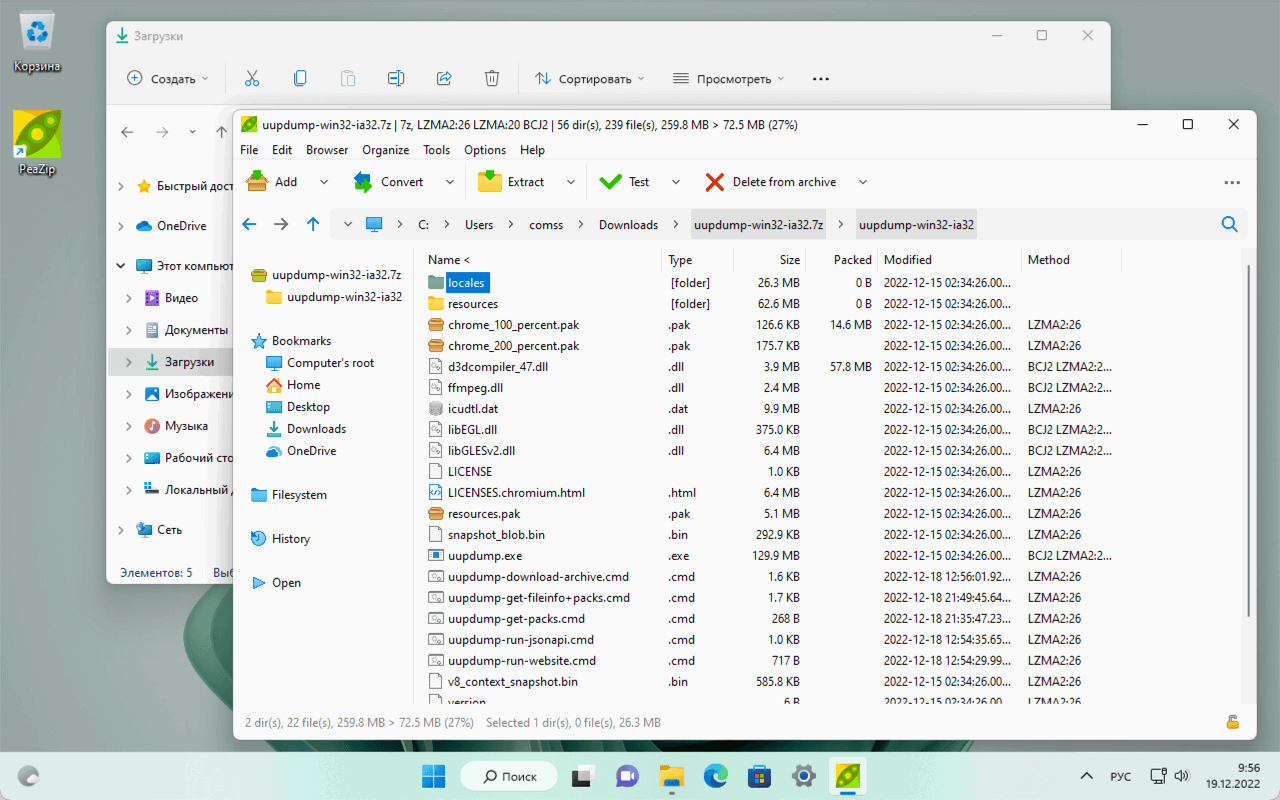
Task: Click the Delete trash icon in Загрузки window
Action: tap(492, 78)
